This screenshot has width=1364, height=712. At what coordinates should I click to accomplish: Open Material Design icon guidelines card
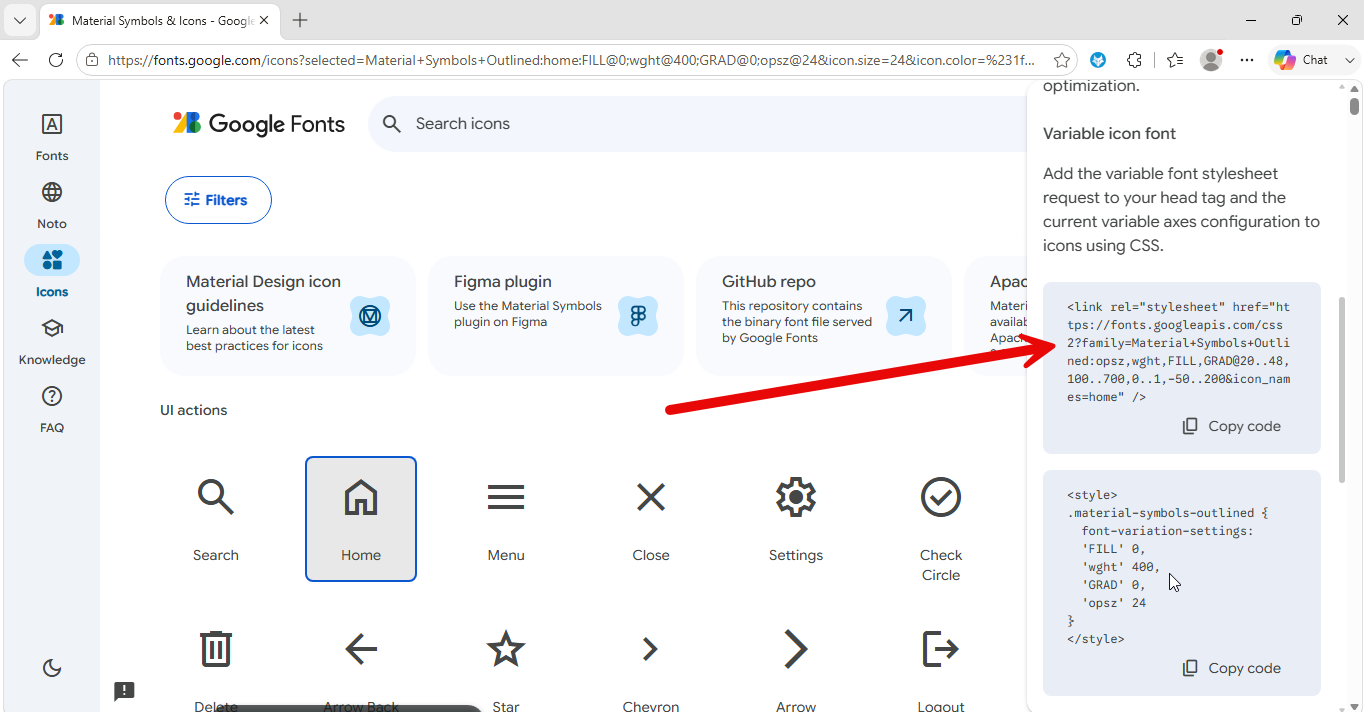tap(288, 316)
